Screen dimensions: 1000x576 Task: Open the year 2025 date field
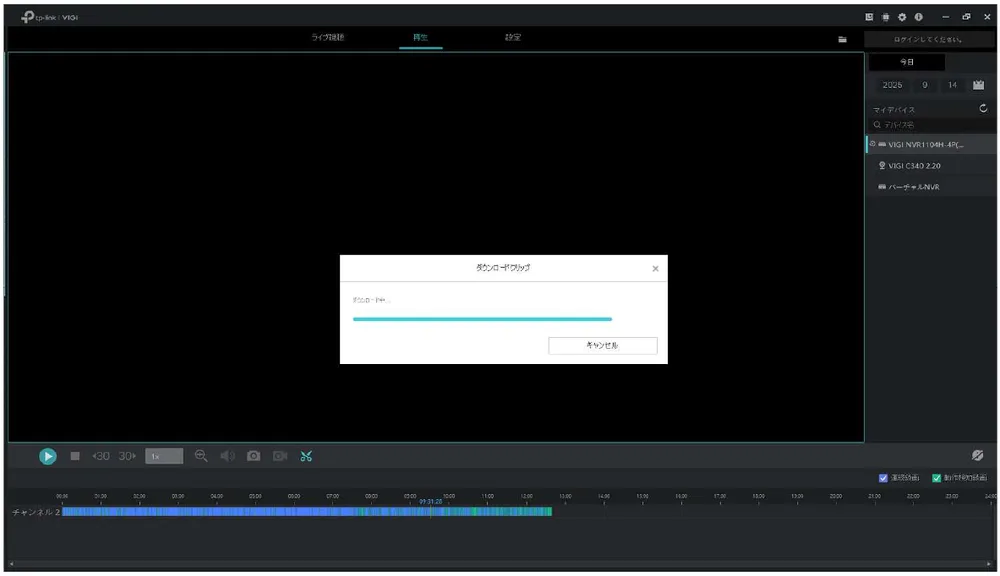click(892, 85)
